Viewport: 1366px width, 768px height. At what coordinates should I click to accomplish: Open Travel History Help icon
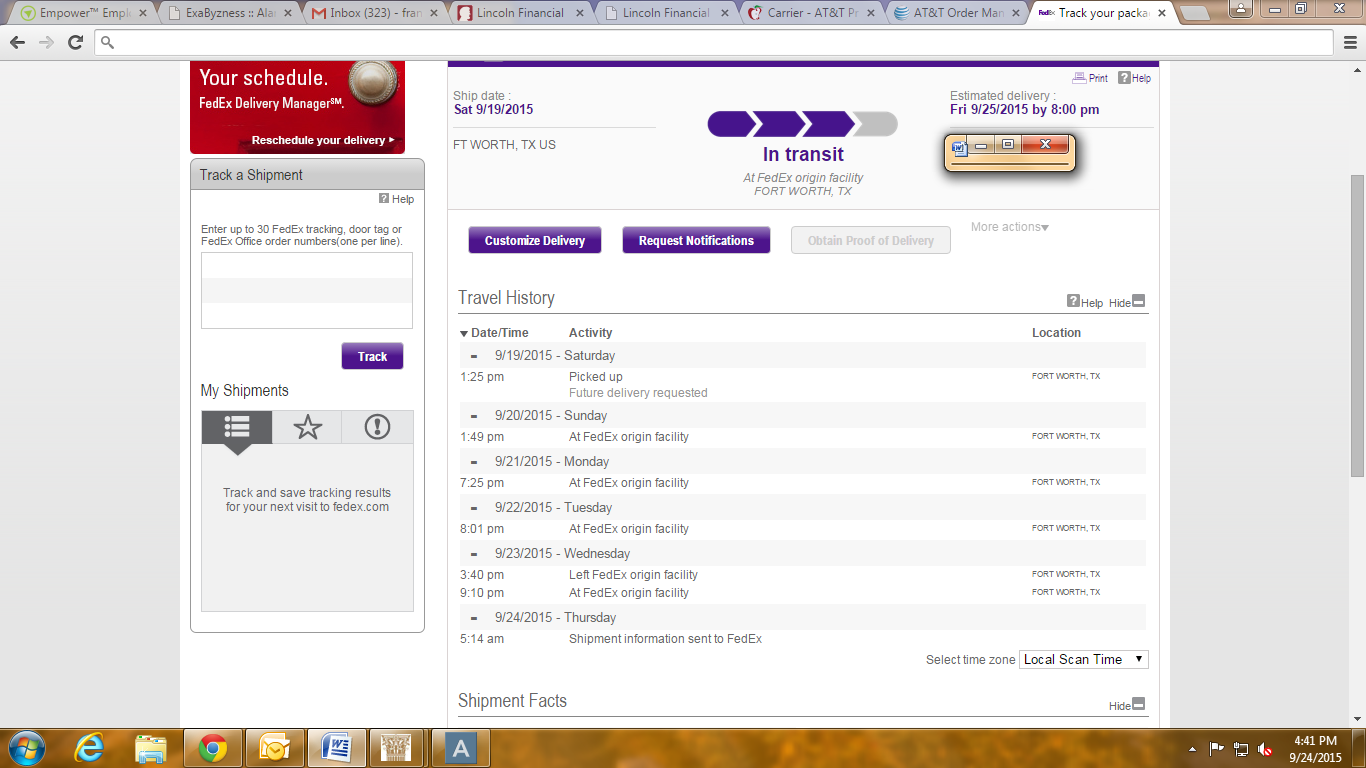point(1085,302)
